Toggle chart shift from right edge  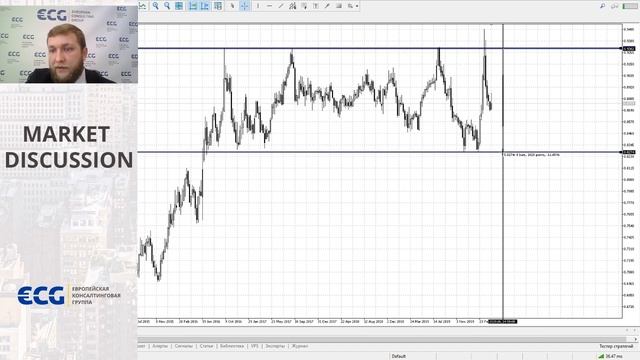click(x=204, y=6)
